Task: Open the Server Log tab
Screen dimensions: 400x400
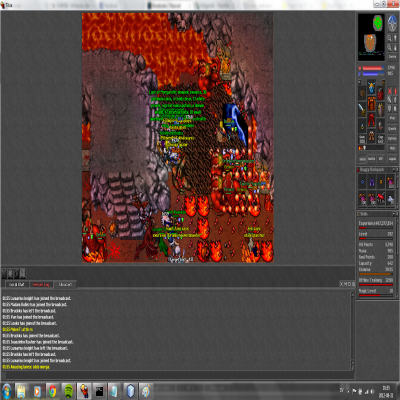Action: click(x=41, y=284)
